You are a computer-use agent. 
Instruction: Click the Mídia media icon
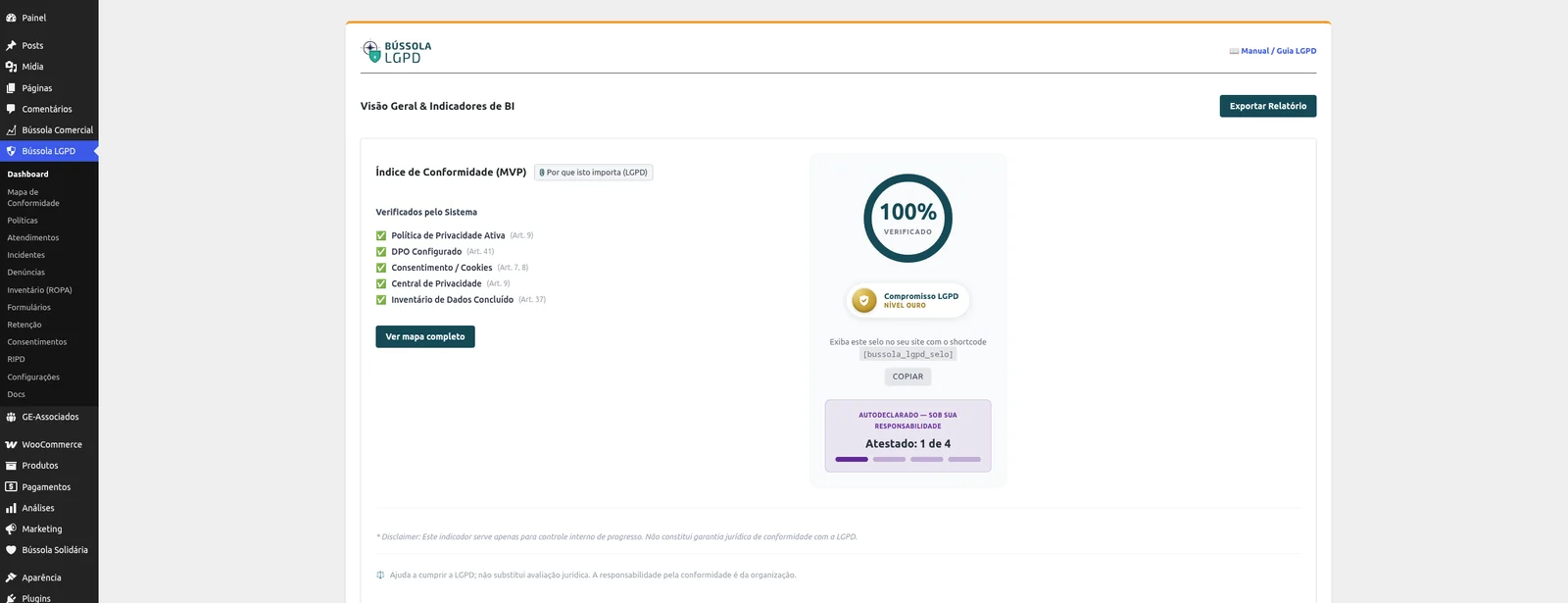point(11,67)
